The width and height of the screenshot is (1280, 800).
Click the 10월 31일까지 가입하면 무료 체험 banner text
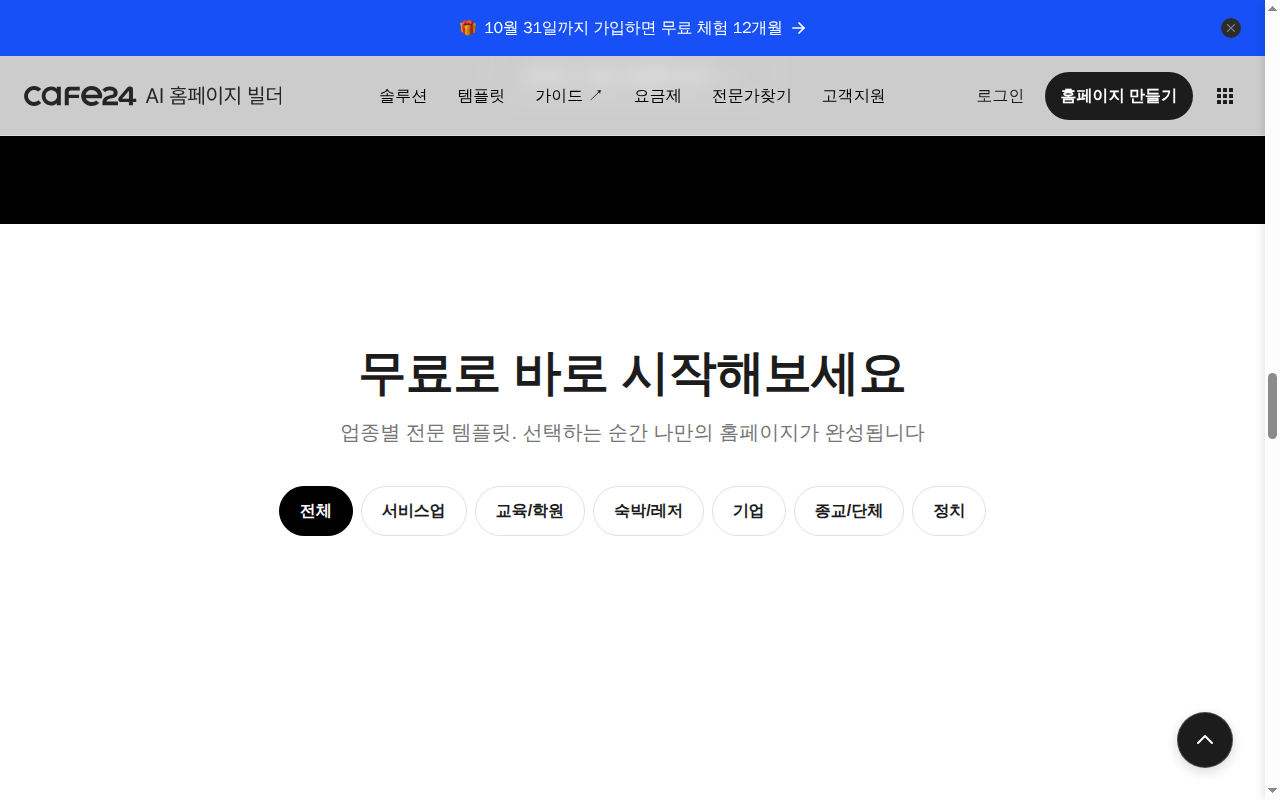633,28
